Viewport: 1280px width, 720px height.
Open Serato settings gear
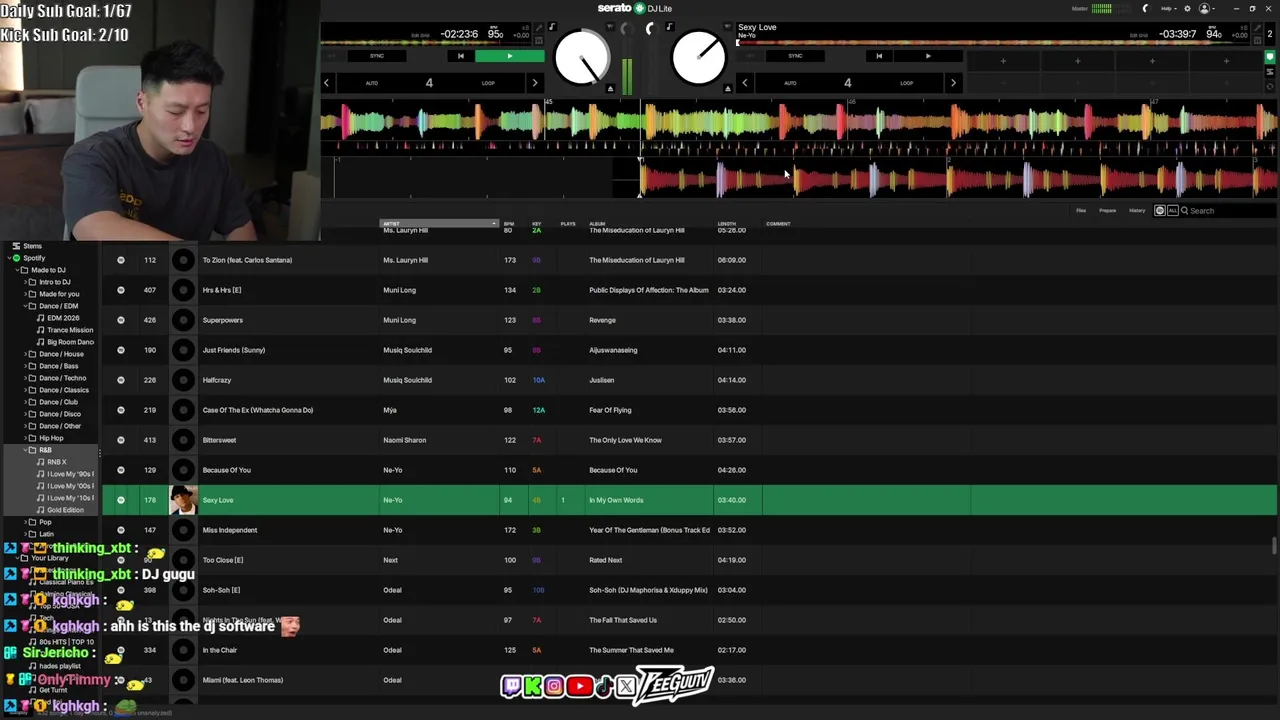point(1187,8)
